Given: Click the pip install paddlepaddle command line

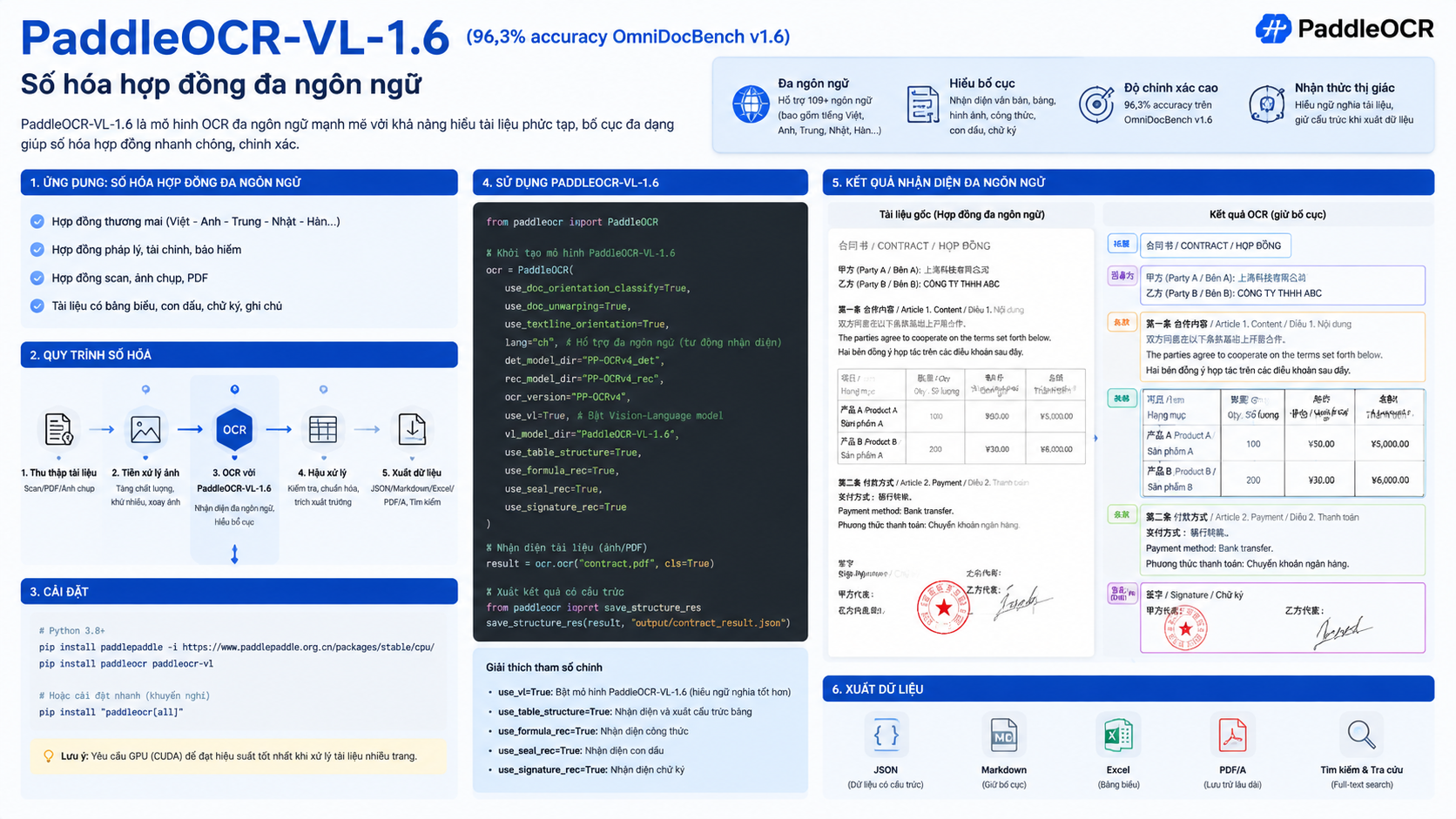Looking at the screenshot, I should 237,648.
